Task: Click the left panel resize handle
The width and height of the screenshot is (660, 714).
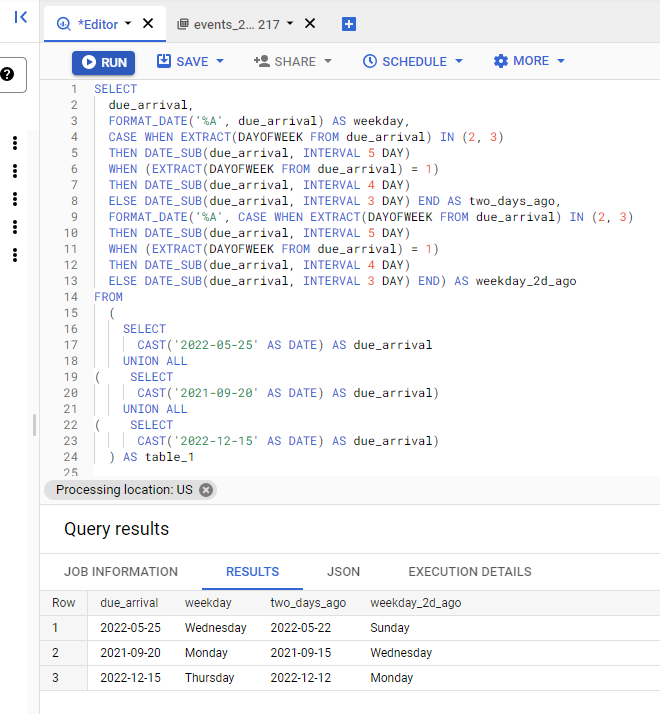Action: 35,425
